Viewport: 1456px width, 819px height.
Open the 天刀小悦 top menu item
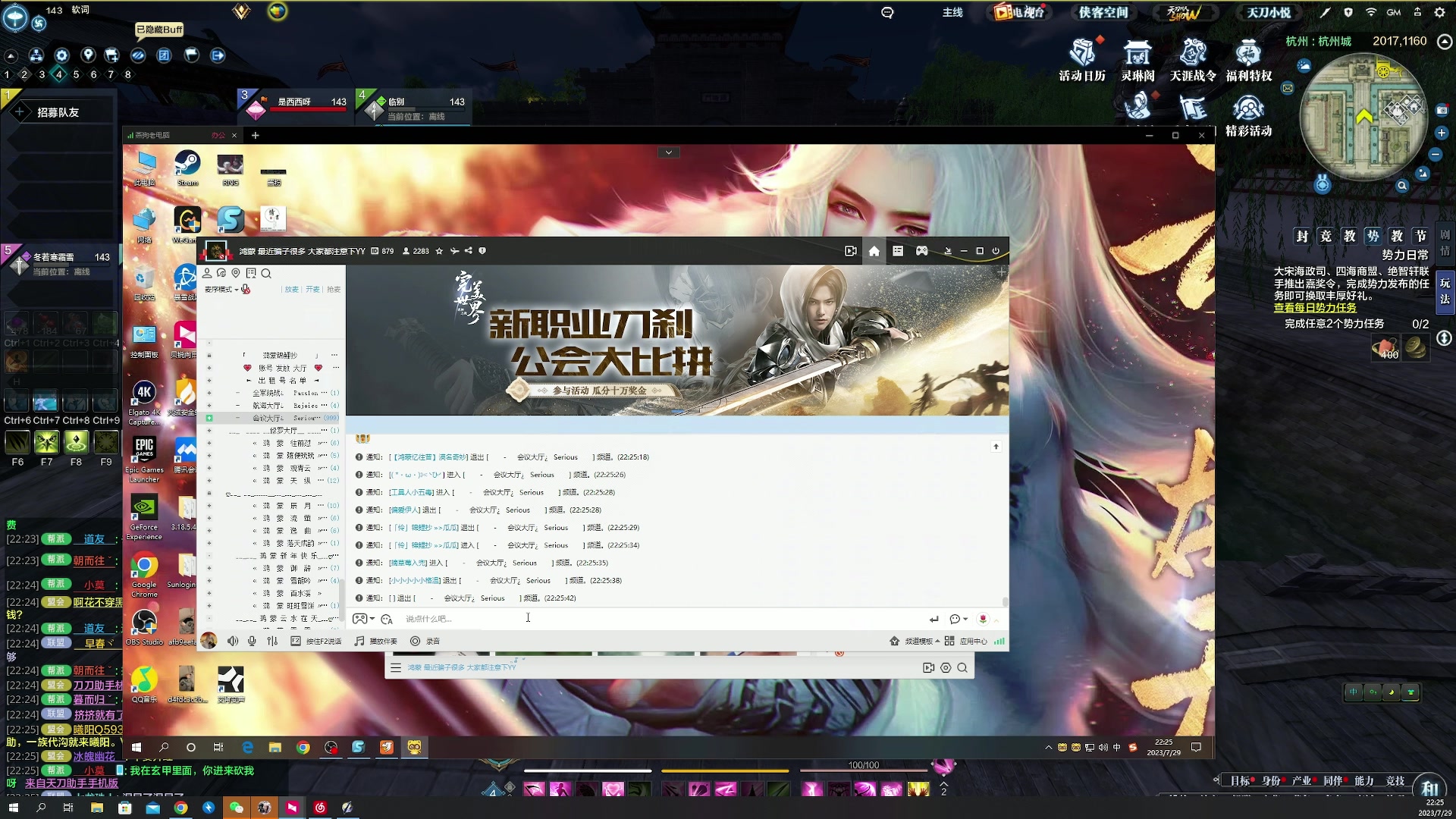pyautogui.click(x=1269, y=12)
